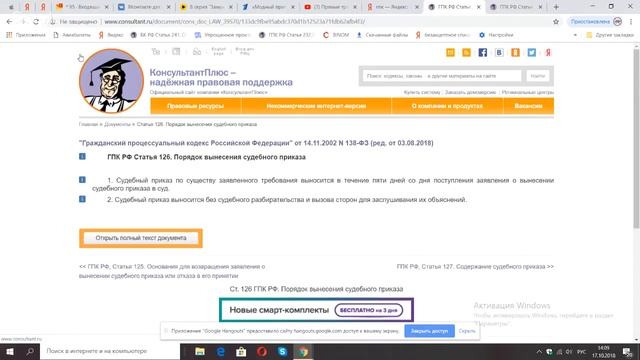The image size is (640, 360).
Task: Click info marker next to paragraph 1
Action: tap(82, 180)
